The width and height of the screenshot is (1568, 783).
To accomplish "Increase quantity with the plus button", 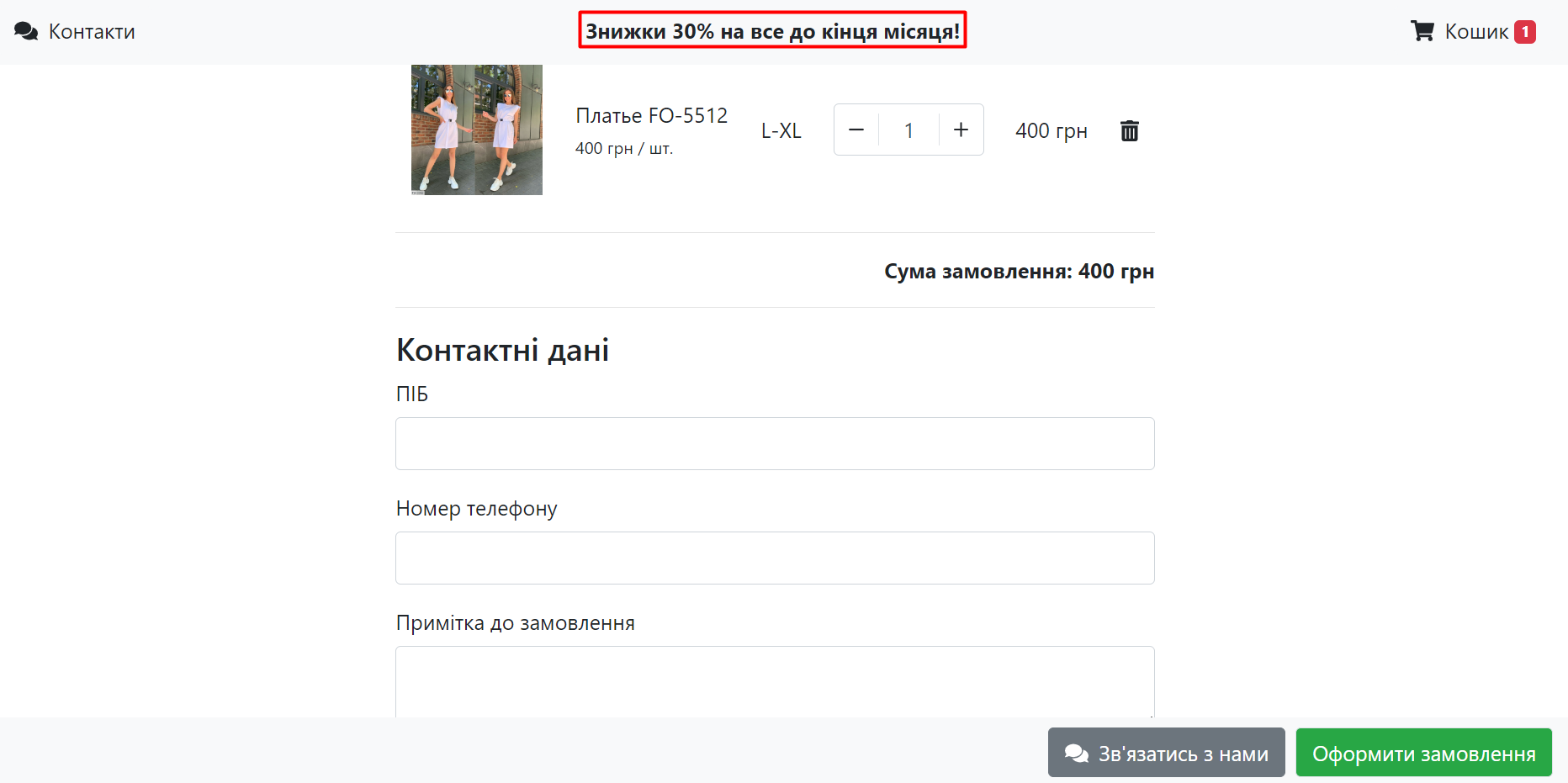I will click(961, 130).
